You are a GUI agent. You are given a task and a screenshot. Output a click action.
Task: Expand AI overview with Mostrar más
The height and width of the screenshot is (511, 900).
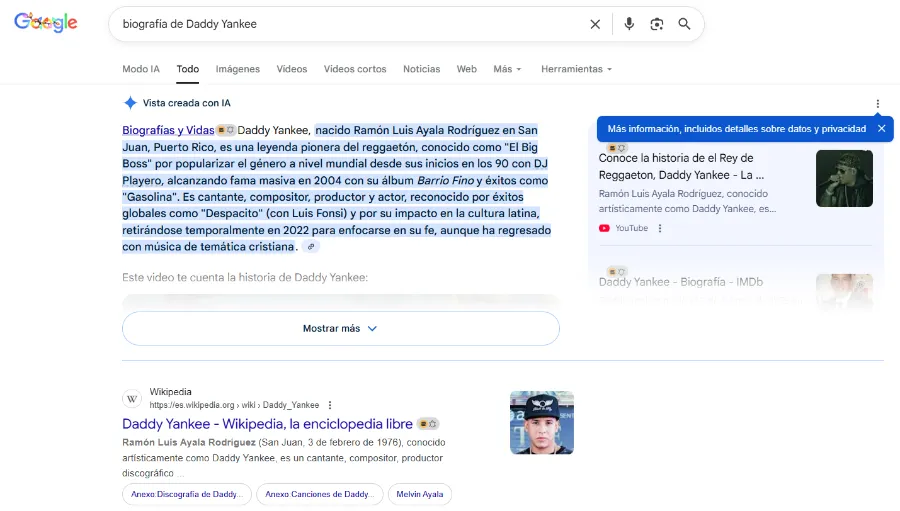pyautogui.click(x=340, y=328)
